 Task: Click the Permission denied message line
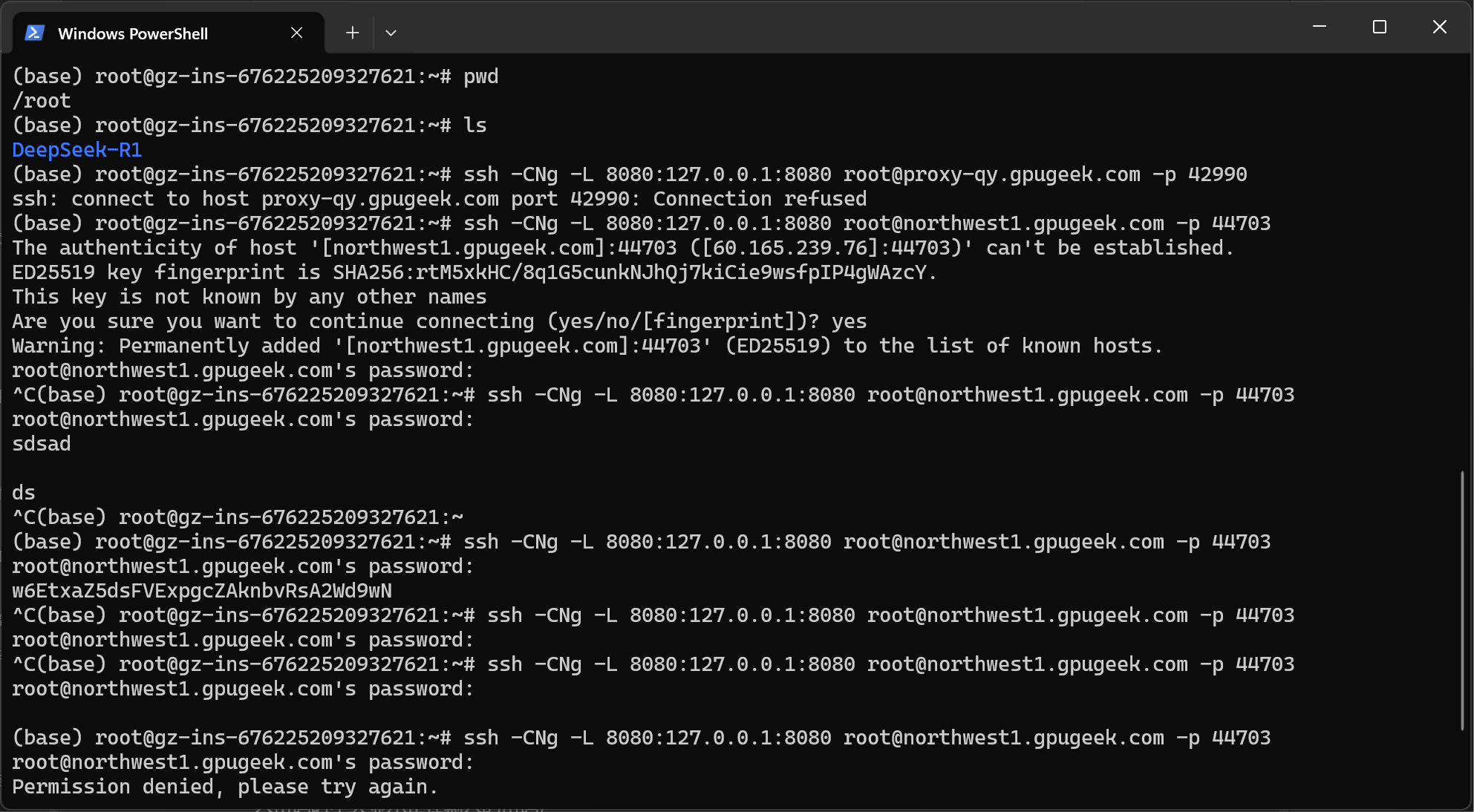225,787
